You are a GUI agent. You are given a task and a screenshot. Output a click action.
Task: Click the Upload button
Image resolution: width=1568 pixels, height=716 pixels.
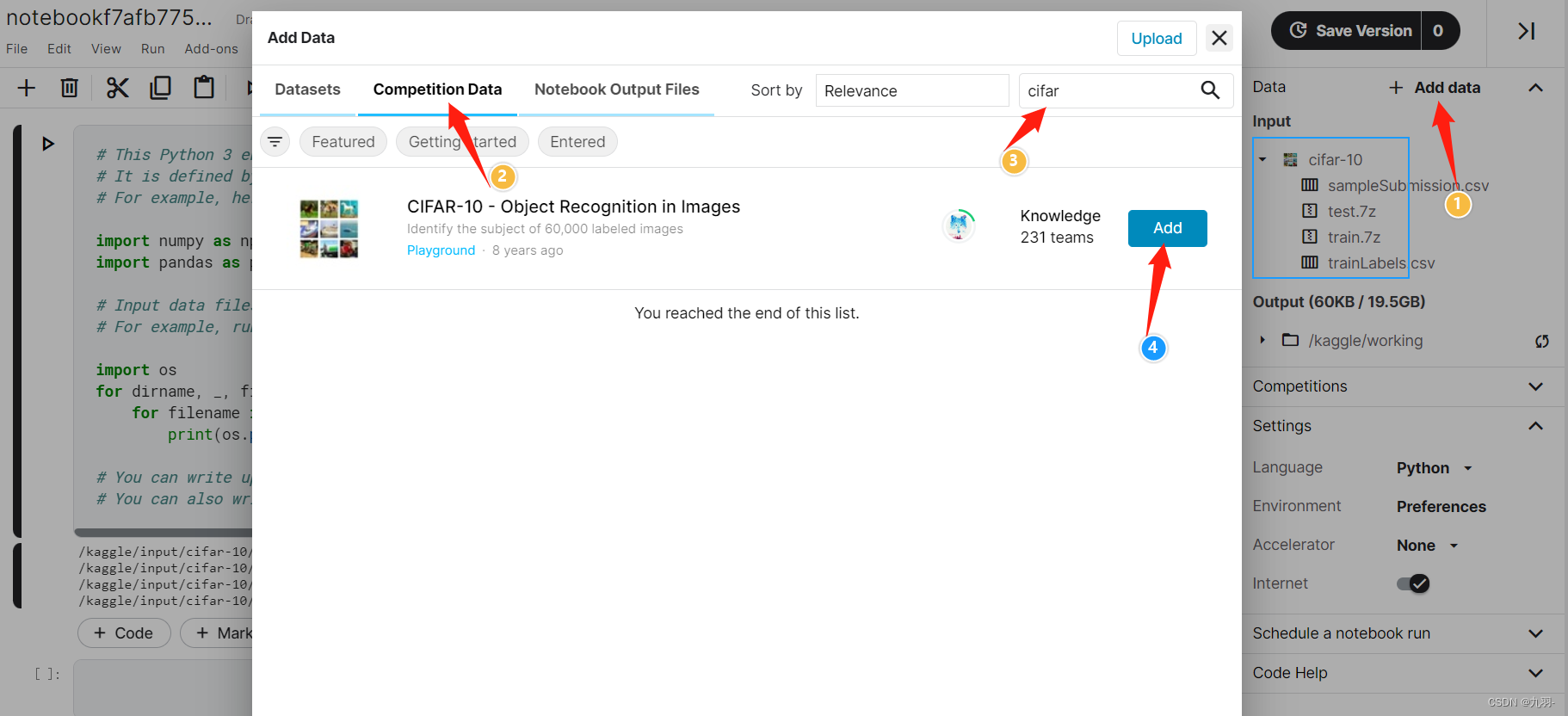1157,38
